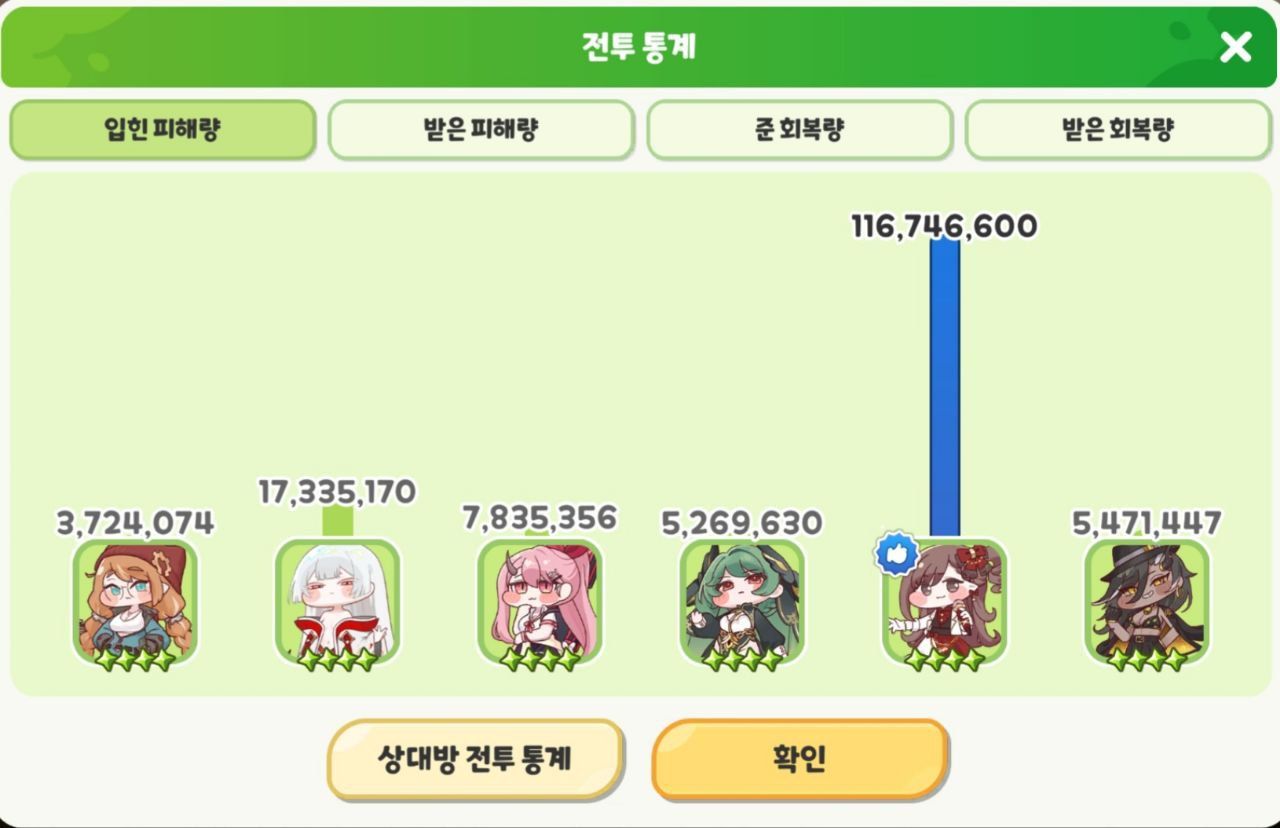Select the black-hat dark-skinned character portrait
This screenshot has width=1280, height=828.
(1147, 603)
